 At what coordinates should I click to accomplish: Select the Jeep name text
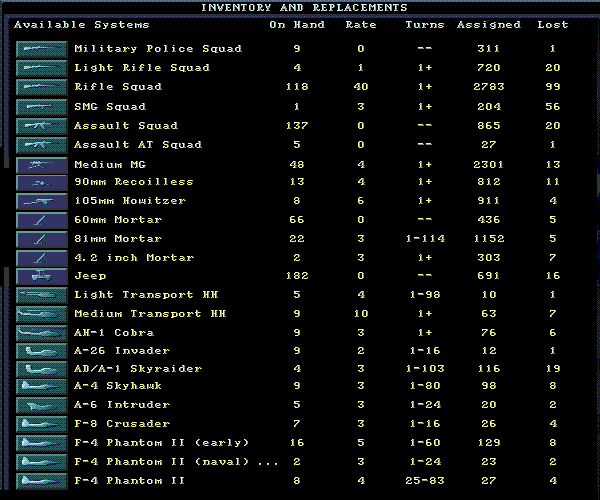click(x=90, y=276)
